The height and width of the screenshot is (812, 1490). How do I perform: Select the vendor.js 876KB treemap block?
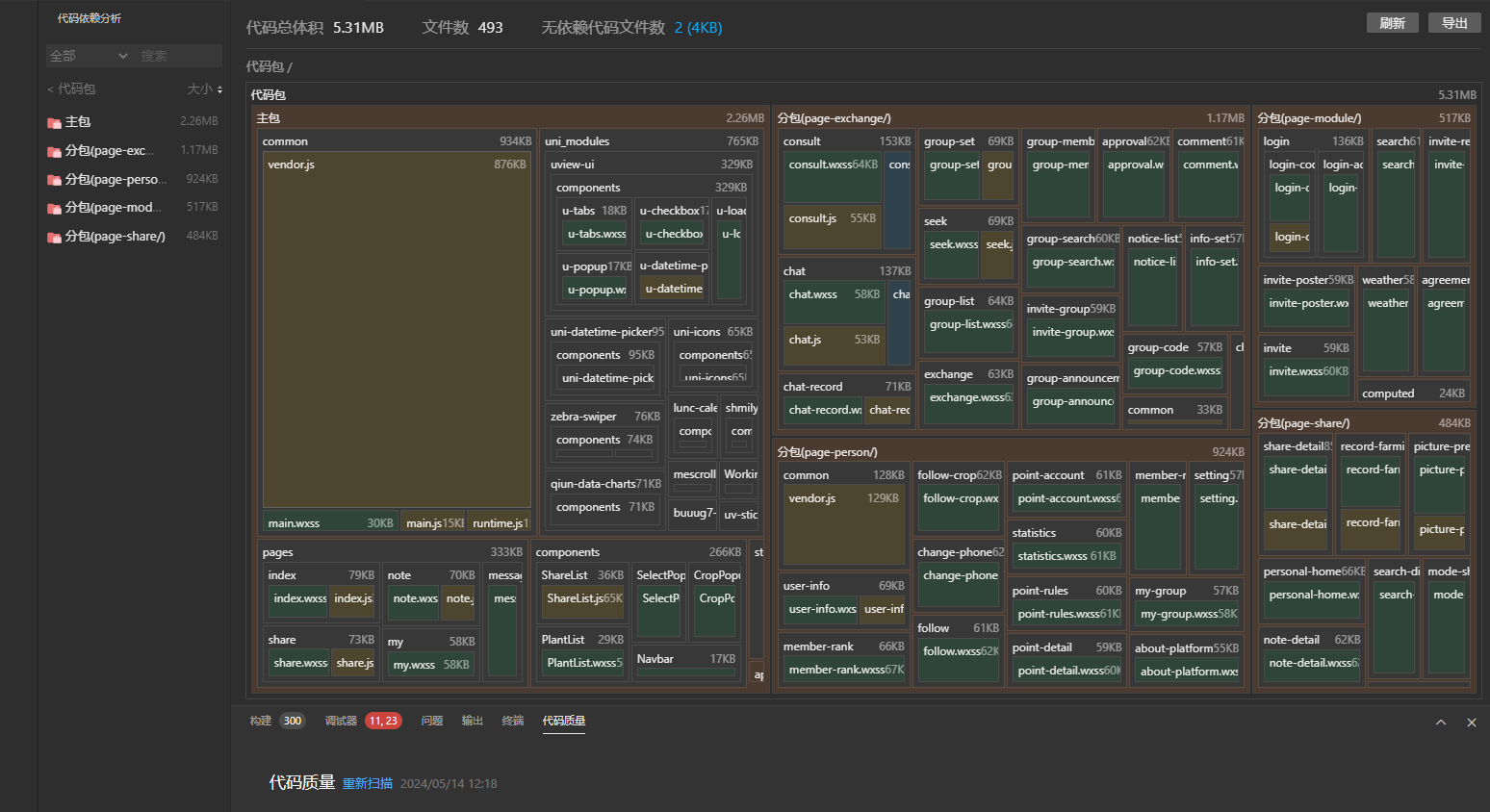click(398, 330)
